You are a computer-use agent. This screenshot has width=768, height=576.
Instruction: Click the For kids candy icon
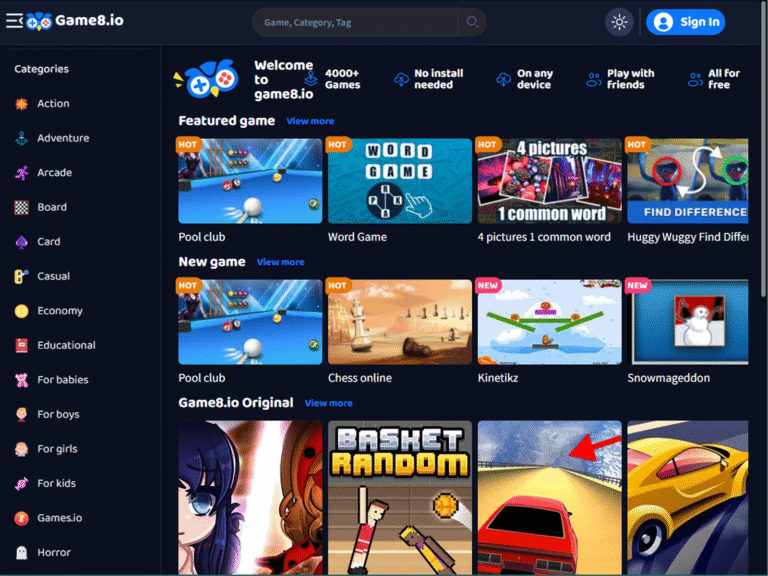tap(22, 483)
